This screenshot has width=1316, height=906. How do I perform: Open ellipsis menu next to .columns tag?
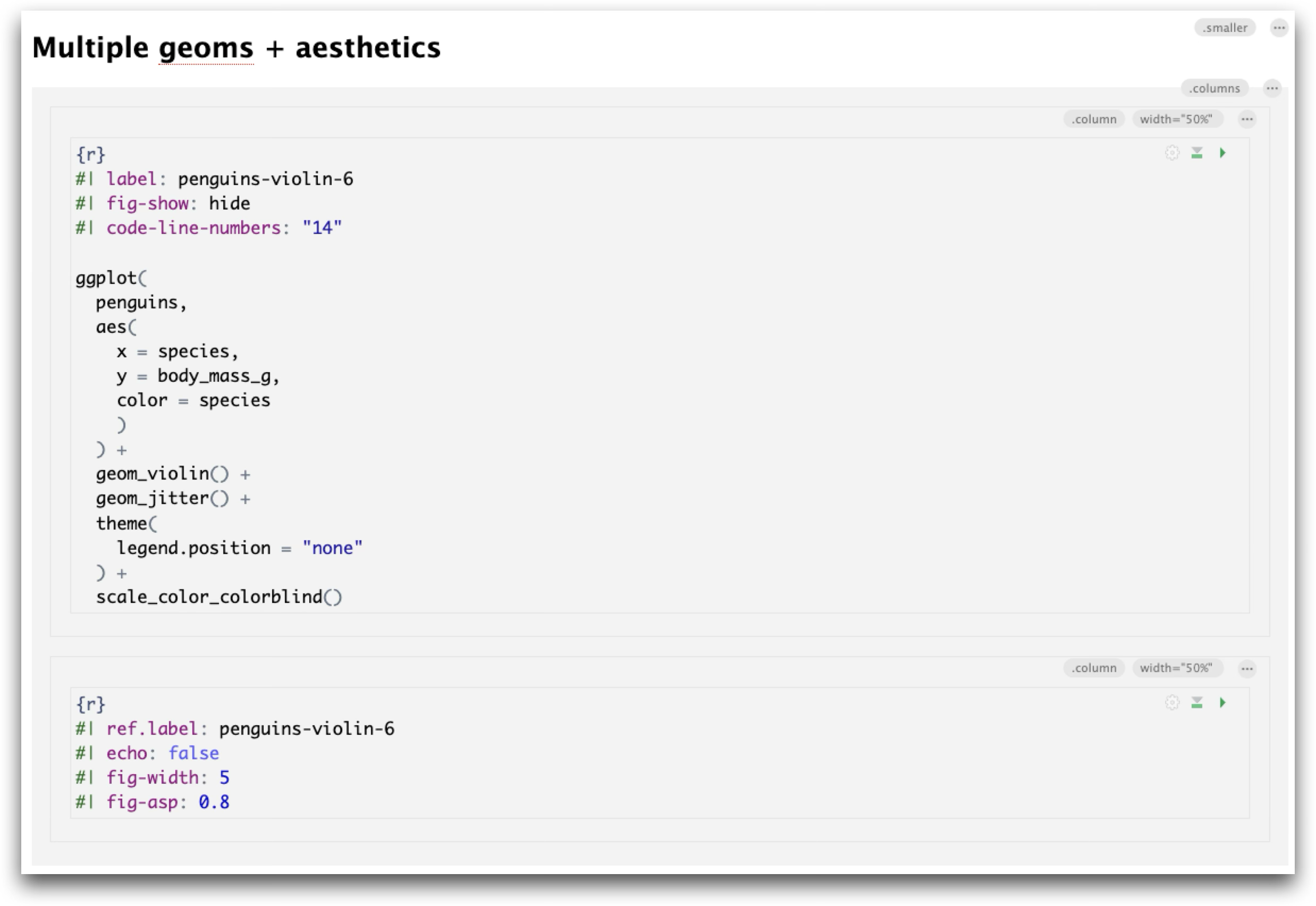click(1272, 89)
